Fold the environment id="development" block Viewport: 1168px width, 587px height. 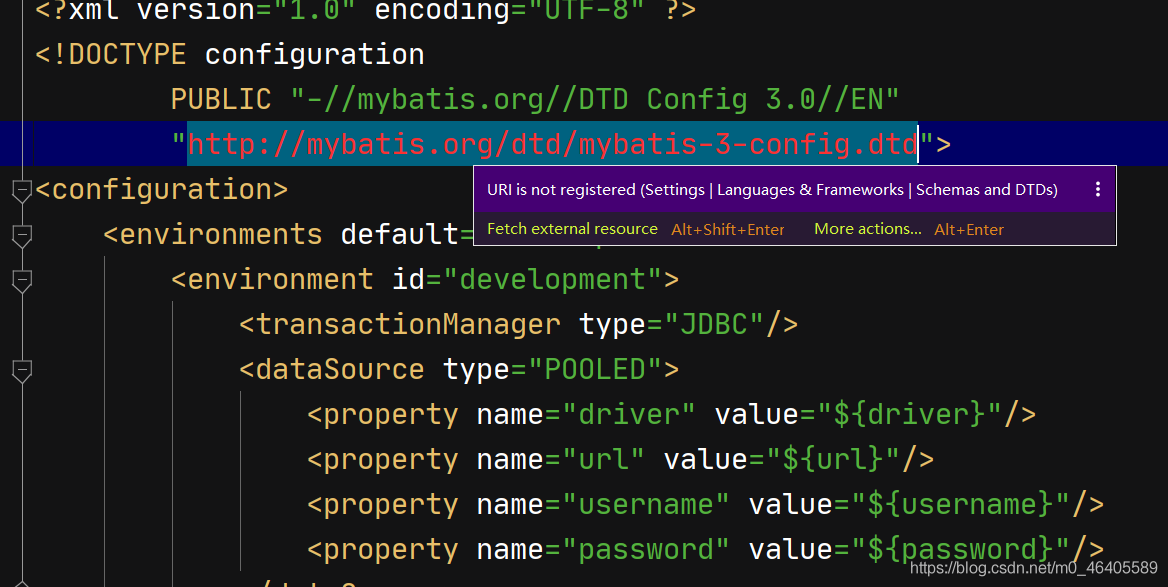[x=22, y=281]
